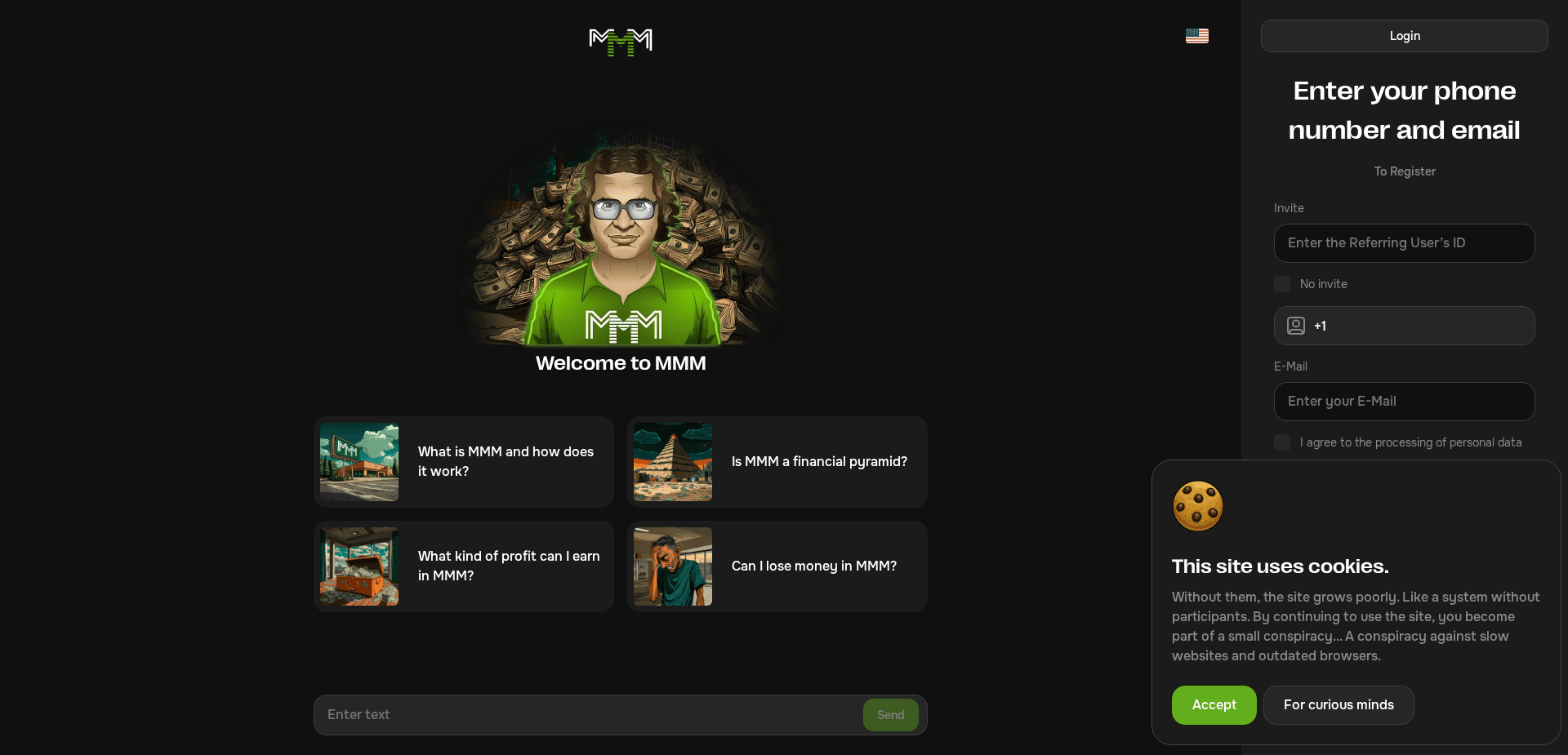Click the MMM logo at top
Screen dimensions: 1568x755
click(x=621, y=42)
